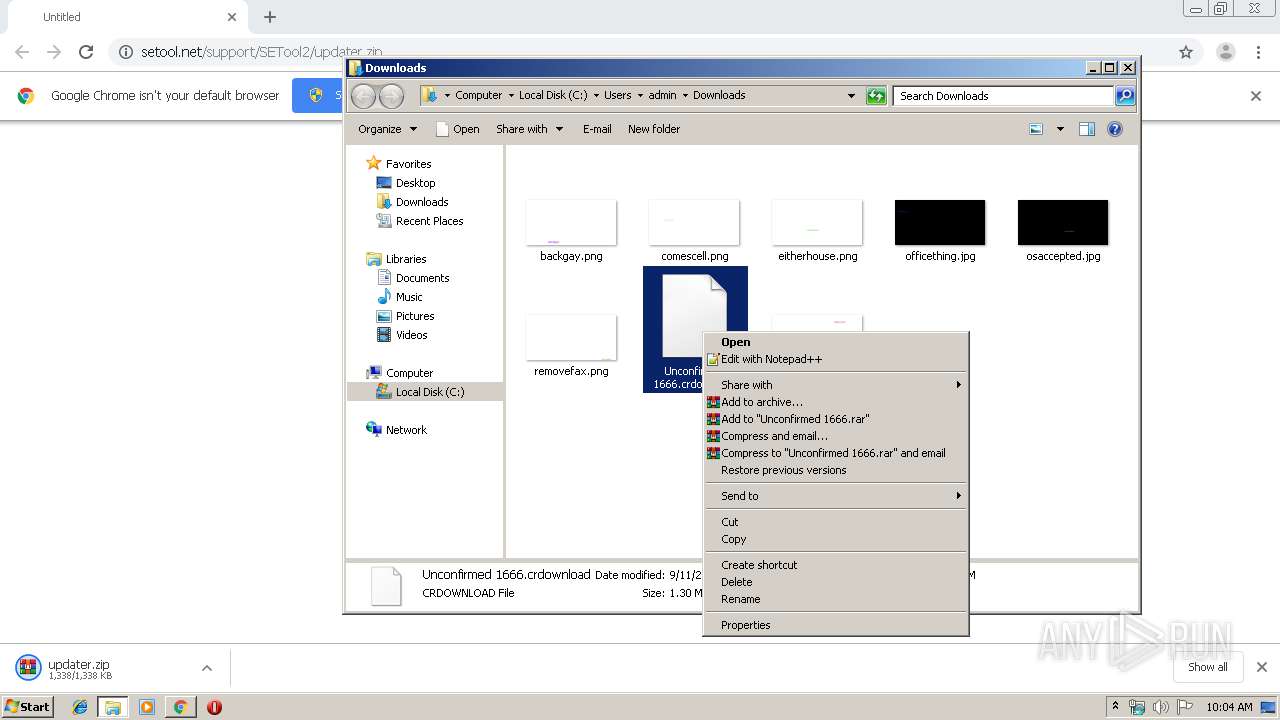This screenshot has height=720, width=1280.
Task: Open the updater.zip download options arrow
Action: [207, 668]
